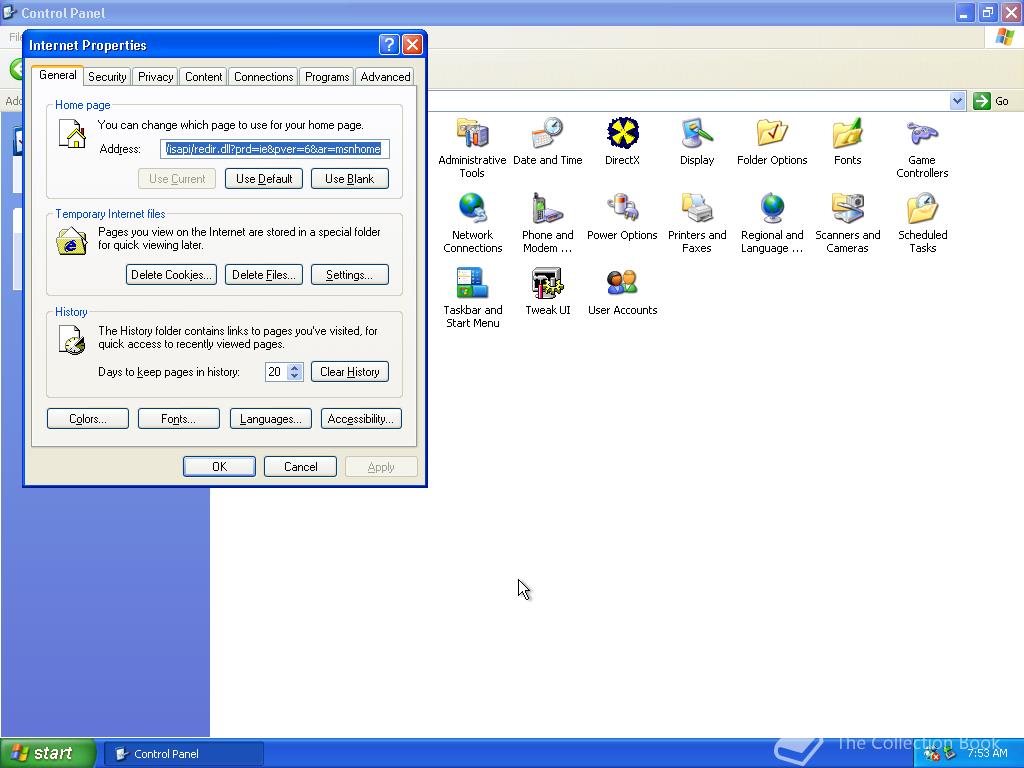This screenshot has width=1024, height=768.
Task: Click the home page Address field
Action: [275, 149]
